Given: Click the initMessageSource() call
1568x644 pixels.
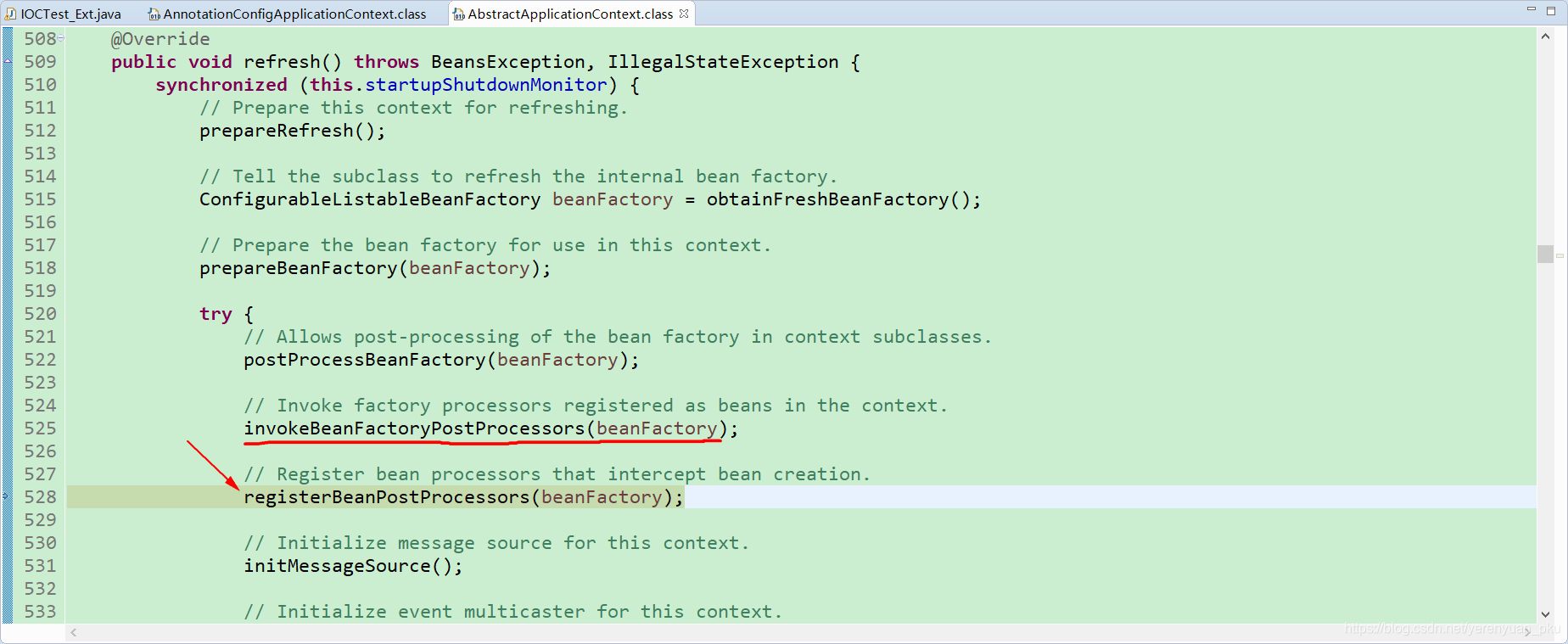Looking at the screenshot, I should pyautogui.click(x=354, y=566).
